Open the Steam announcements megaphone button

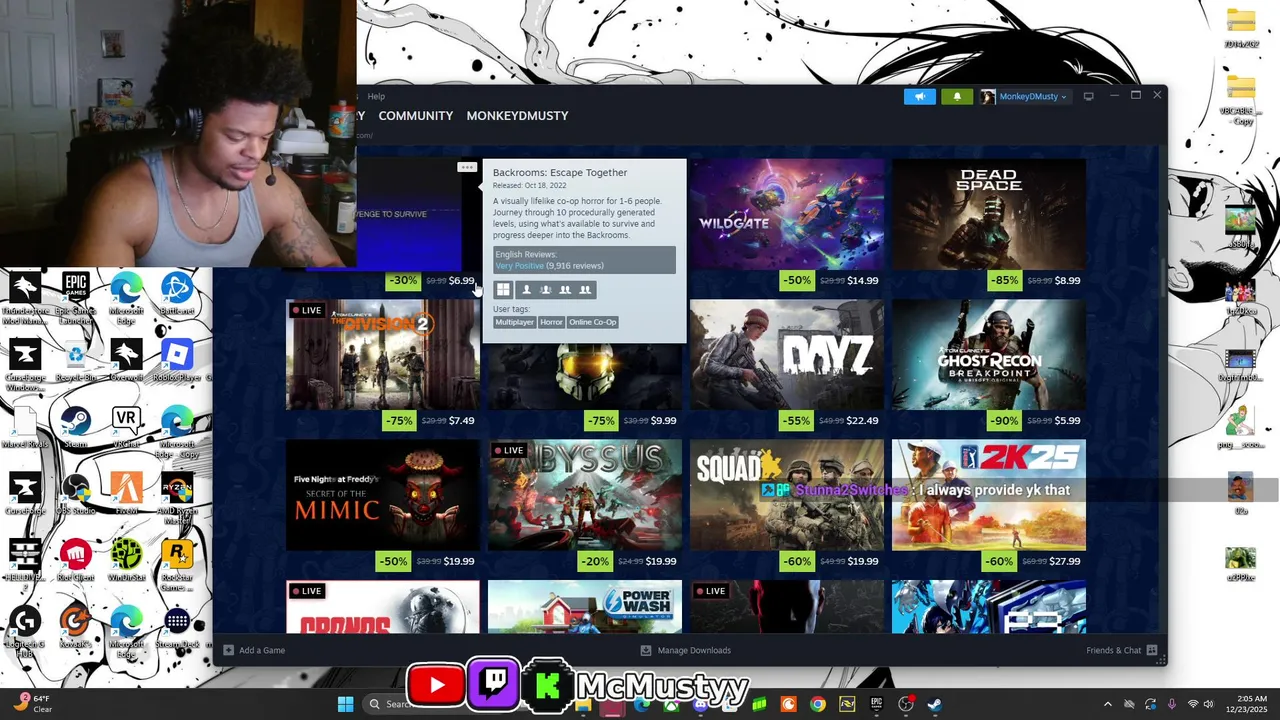click(919, 96)
